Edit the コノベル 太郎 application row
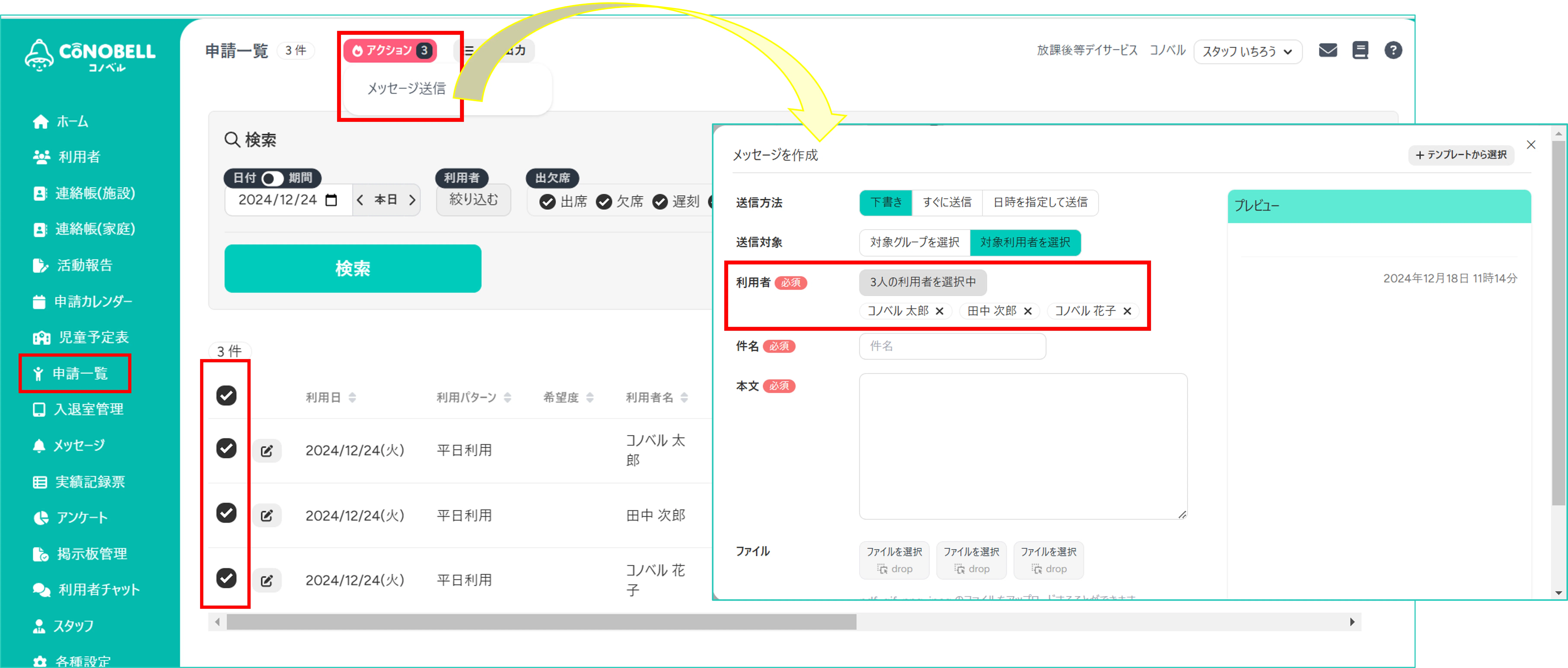This screenshot has height=668, width=1568. (x=267, y=451)
